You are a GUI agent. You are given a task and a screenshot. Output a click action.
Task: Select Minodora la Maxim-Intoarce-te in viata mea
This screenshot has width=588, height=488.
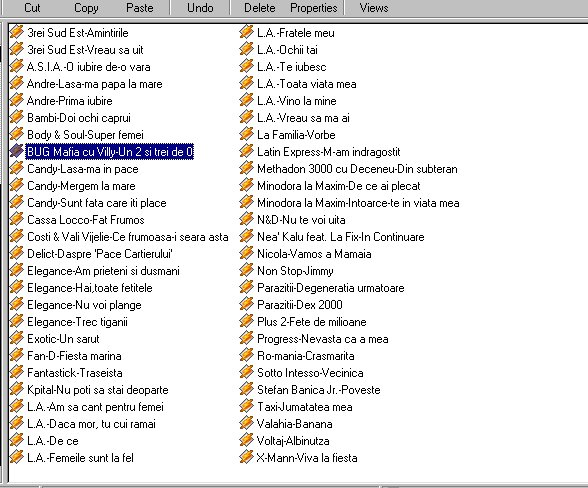[358, 203]
